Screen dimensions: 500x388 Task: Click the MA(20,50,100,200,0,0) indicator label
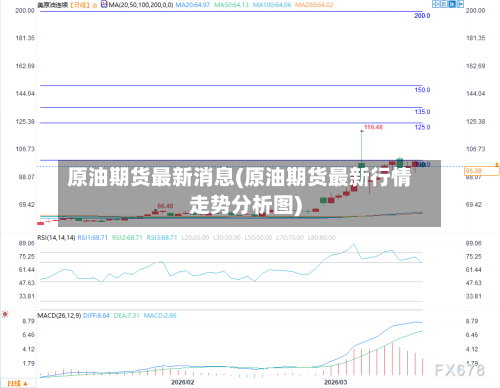click(141, 5)
